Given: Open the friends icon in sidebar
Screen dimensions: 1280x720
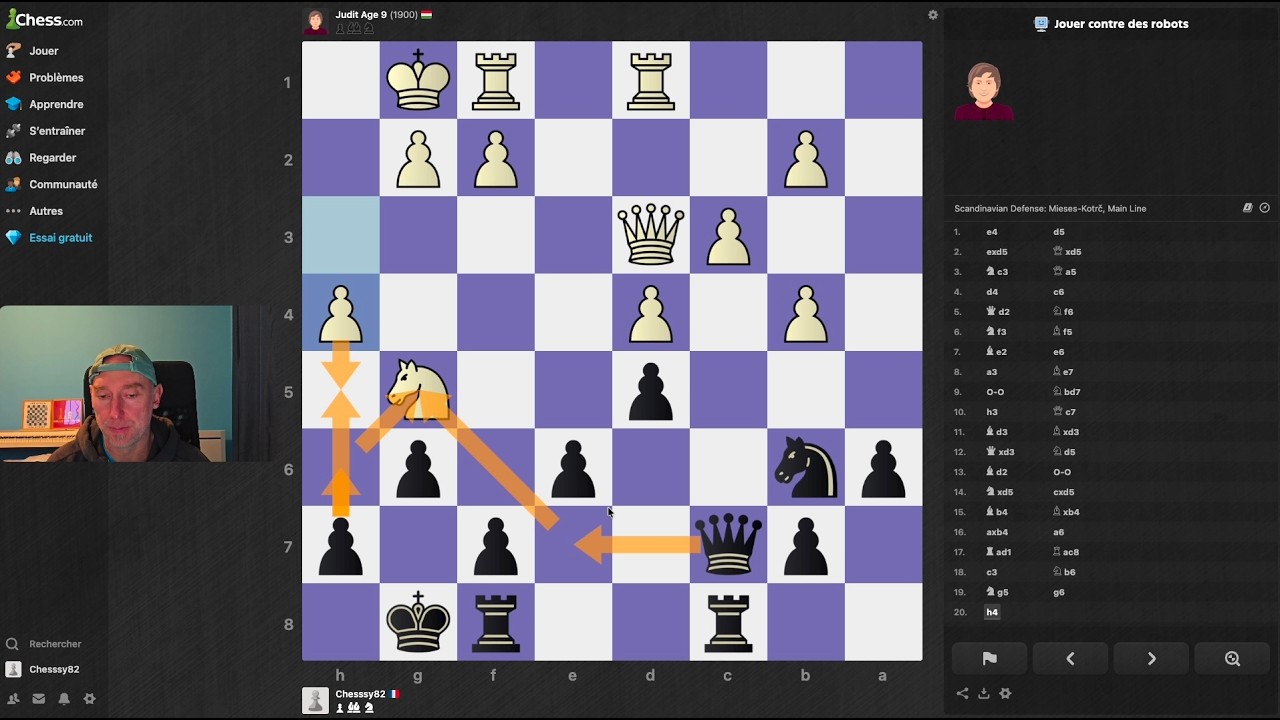Looking at the screenshot, I should [x=13, y=699].
